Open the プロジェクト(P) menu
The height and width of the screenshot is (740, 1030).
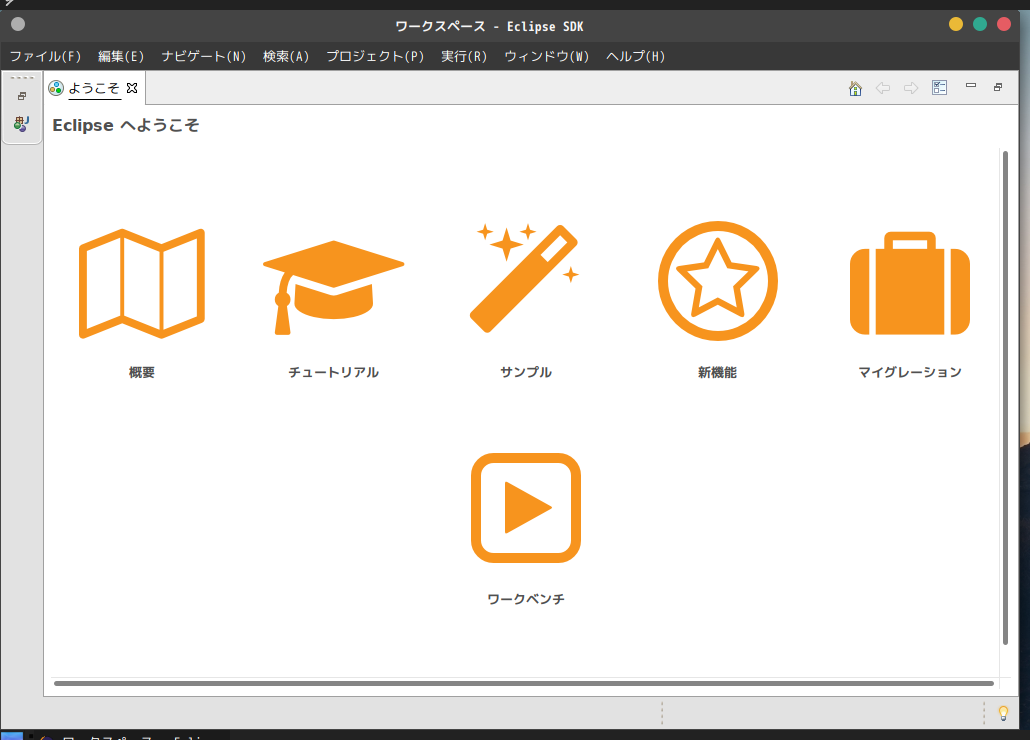pyautogui.click(x=375, y=56)
